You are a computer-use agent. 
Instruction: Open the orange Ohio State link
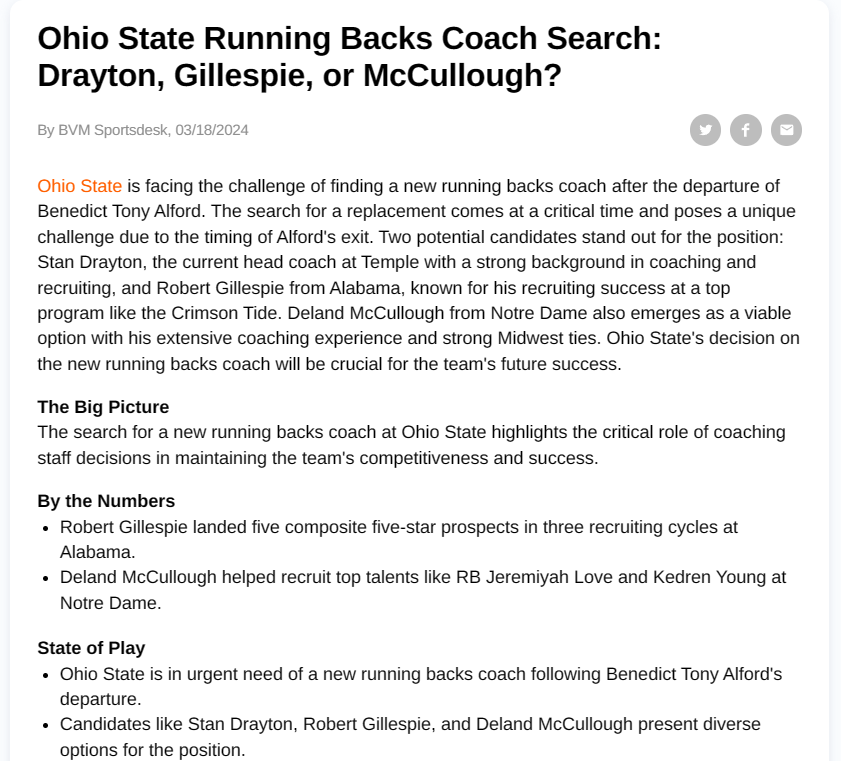point(80,186)
